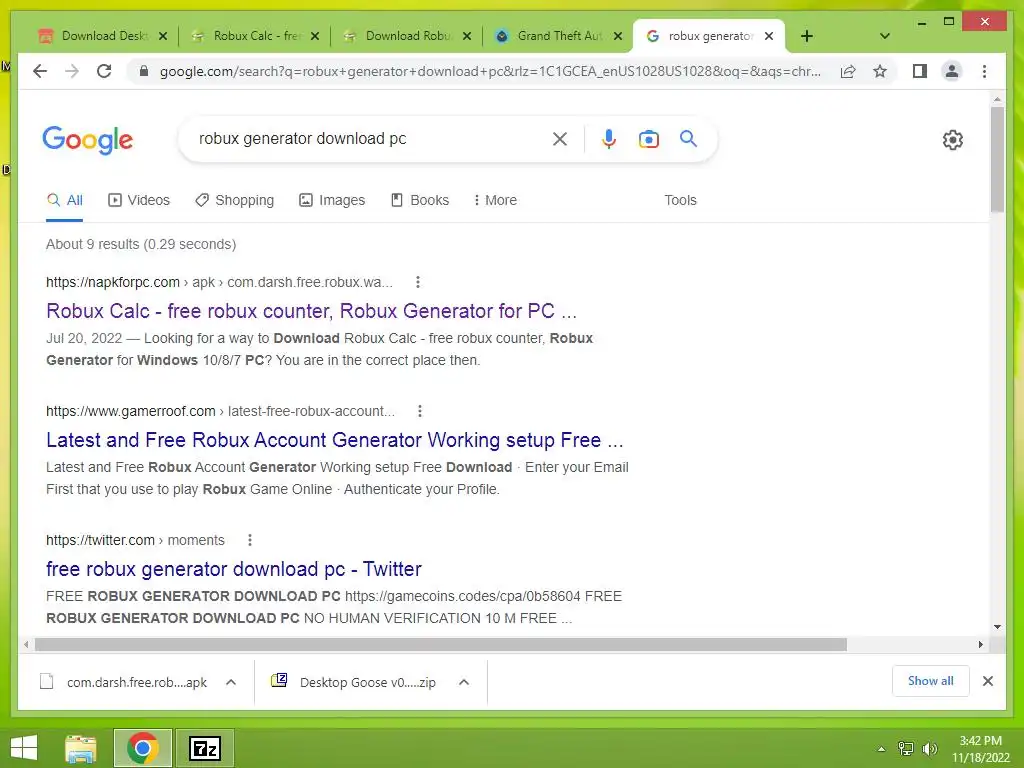
Task: Open the network status icon
Action: [906, 749]
